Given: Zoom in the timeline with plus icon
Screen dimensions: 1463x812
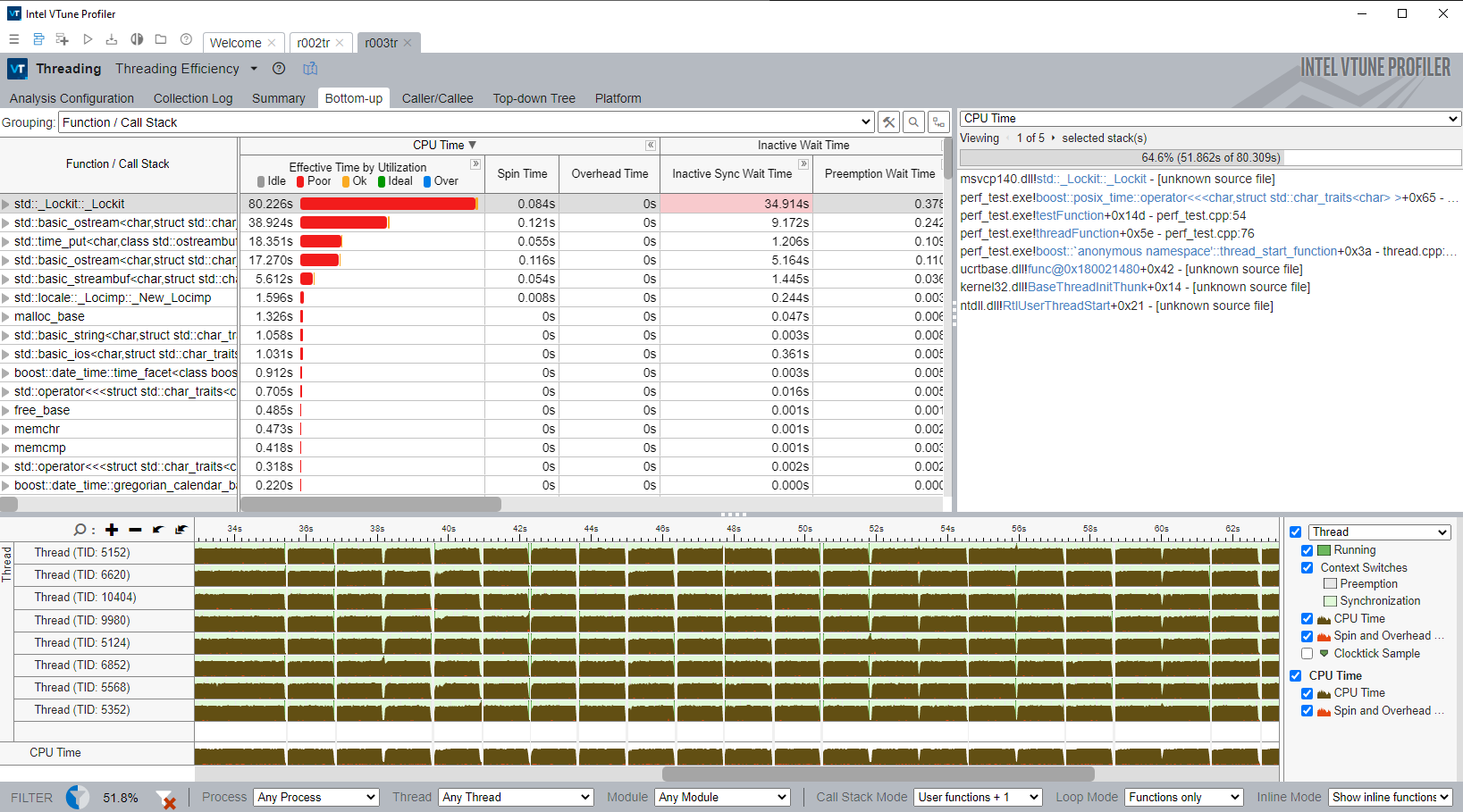Looking at the screenshot, I should (112, 530).
